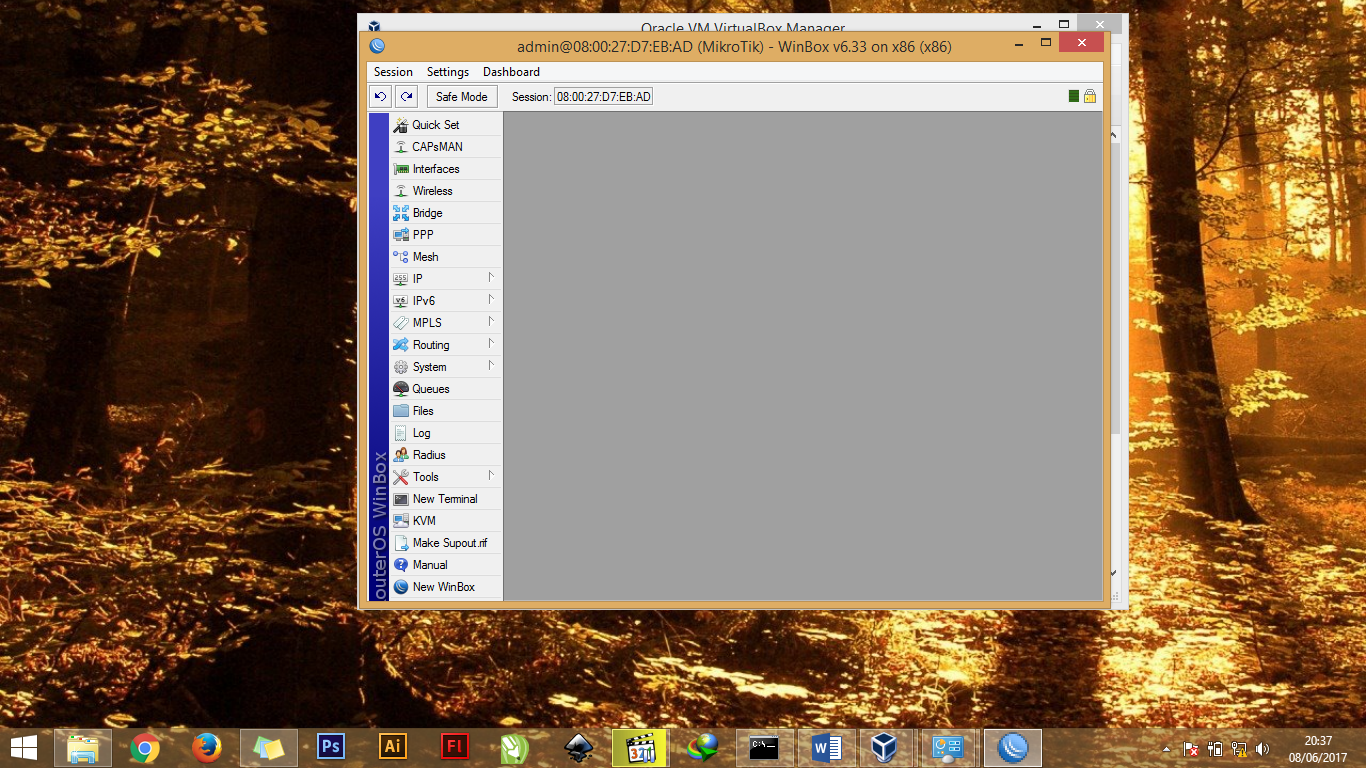Viewport: 1366px width, 768px height.
Task: Open Google Chrome from the taskbar
Action: 145,747
